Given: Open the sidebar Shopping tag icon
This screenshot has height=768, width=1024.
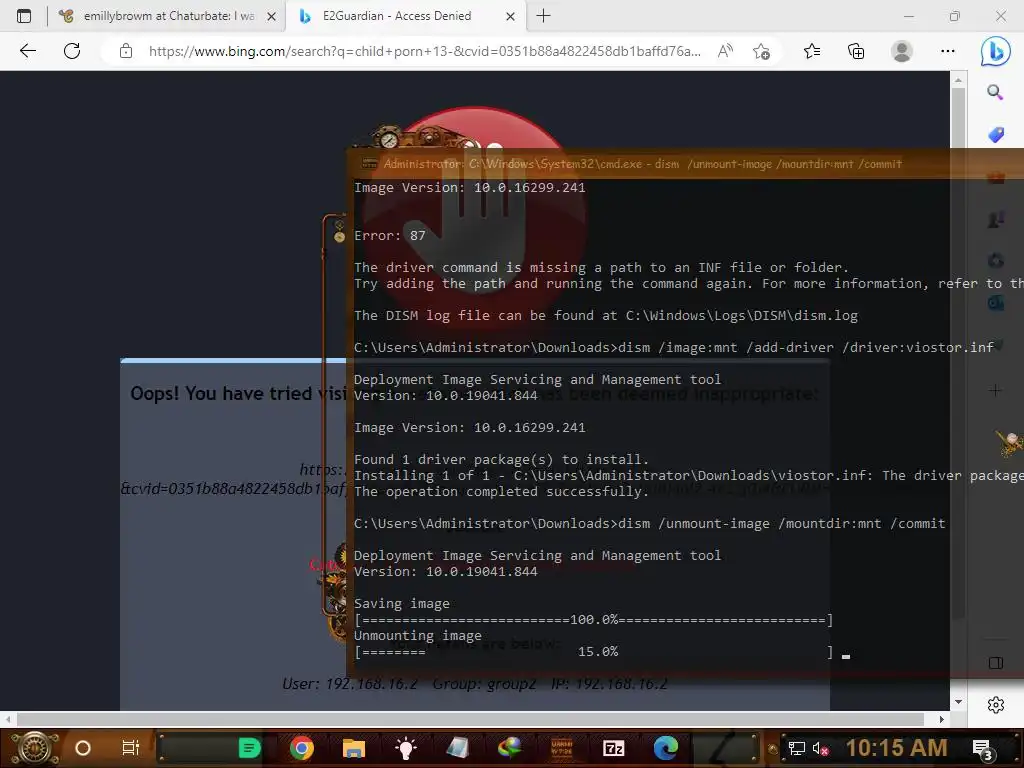Looking at the screenshot, I should [995, 135].
